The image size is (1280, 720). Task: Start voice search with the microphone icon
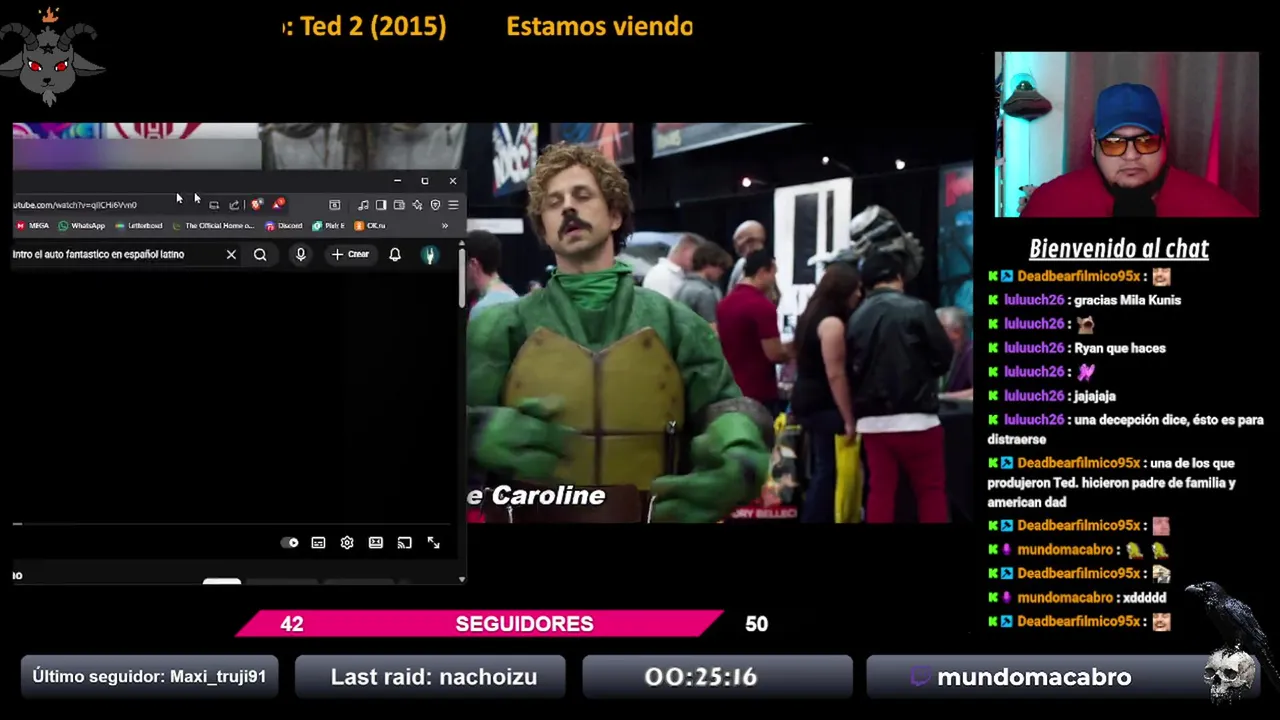[300, 254]
